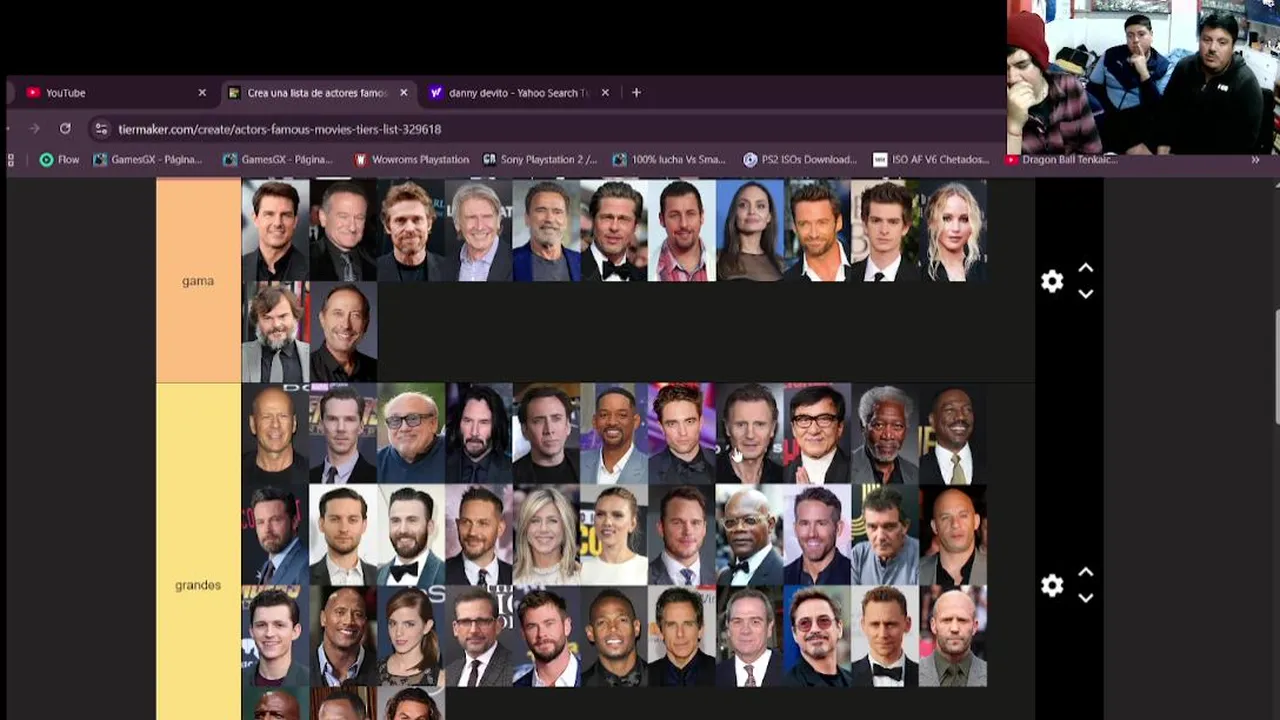The width and height of the screenshot is (1280, 720).
Task: Open the PS2 ISOs Download bookmark
Action: (x=800, y=159)
